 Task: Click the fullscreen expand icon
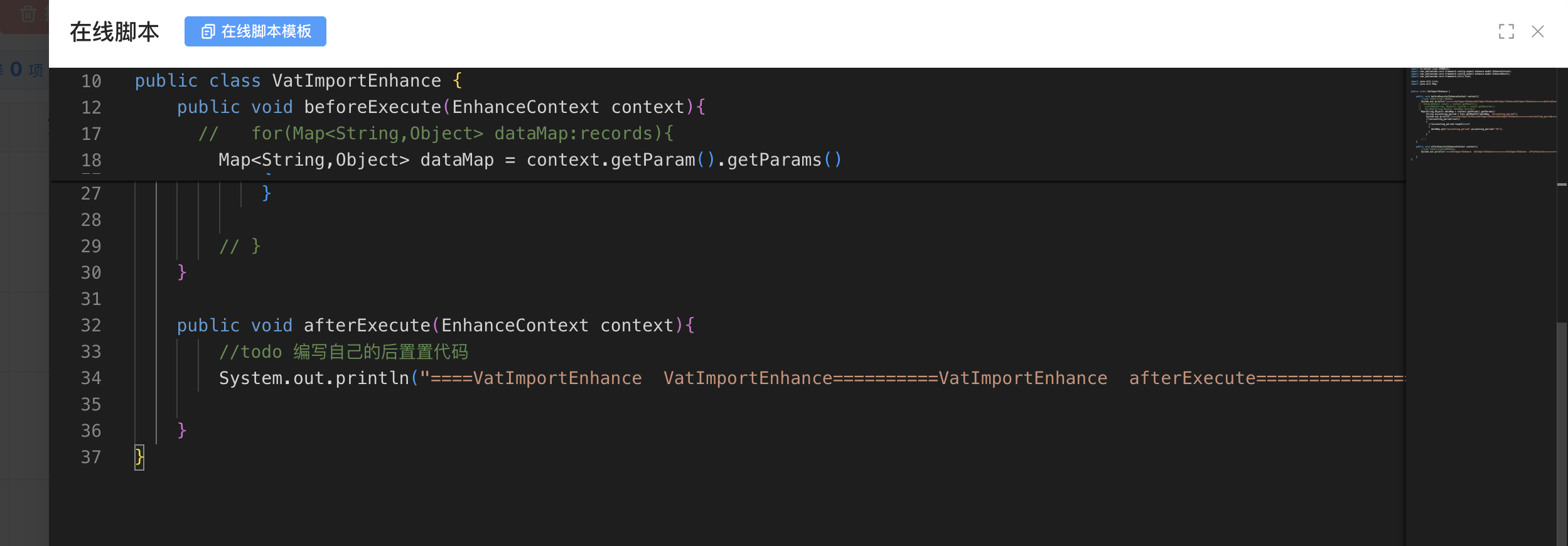coord(1506,31)
